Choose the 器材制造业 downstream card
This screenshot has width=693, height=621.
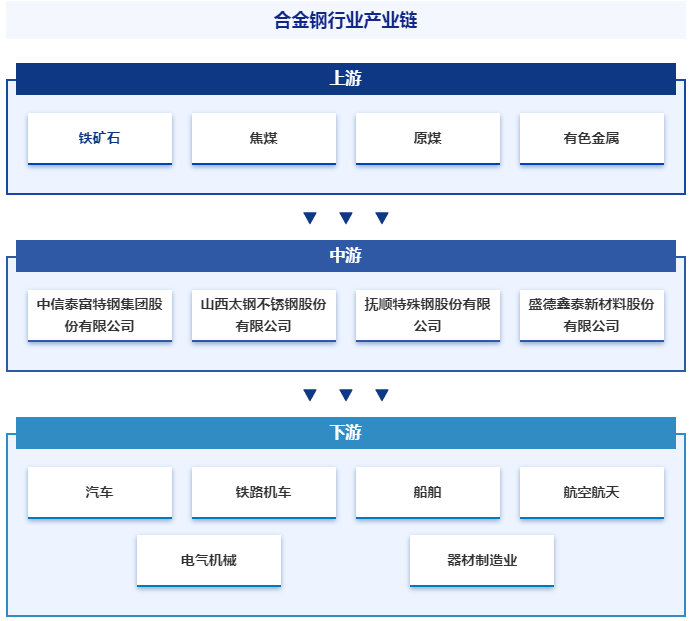(482, 560)
